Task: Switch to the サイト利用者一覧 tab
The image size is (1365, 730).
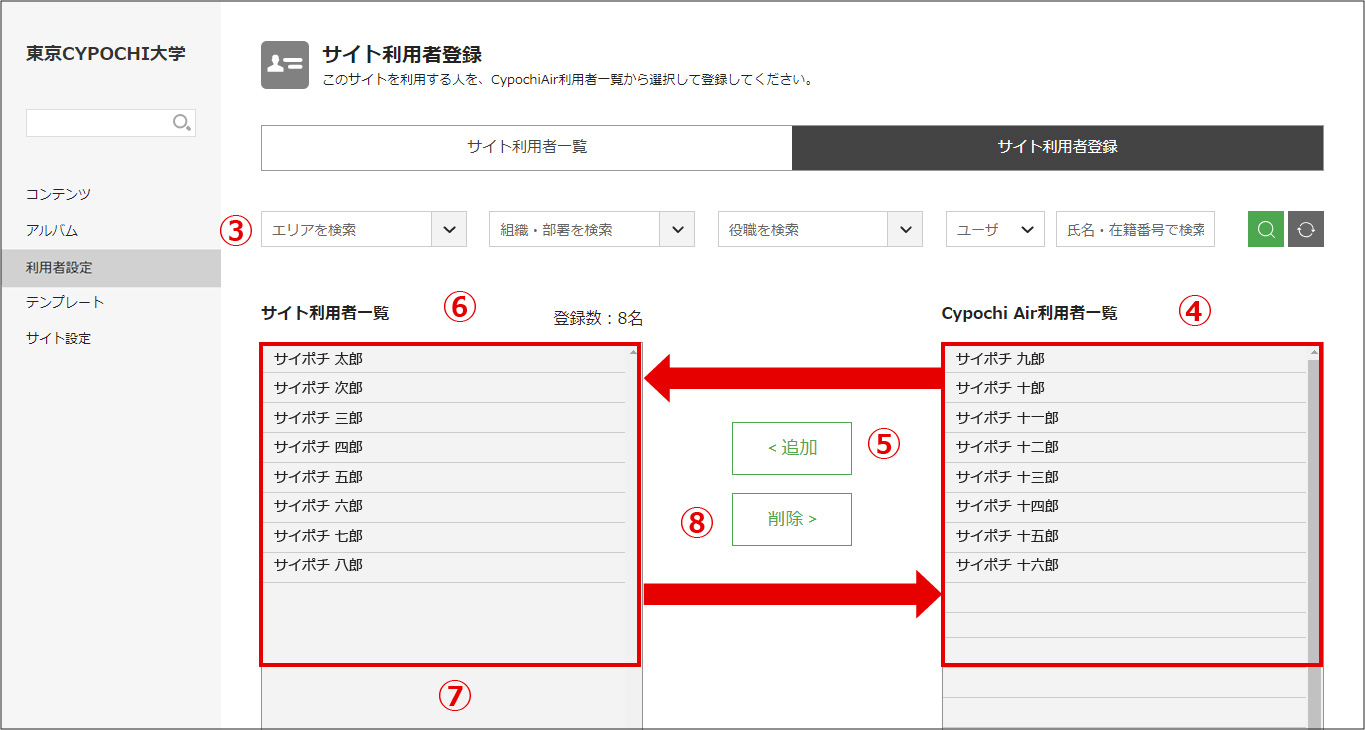Action: coord(526,147)
